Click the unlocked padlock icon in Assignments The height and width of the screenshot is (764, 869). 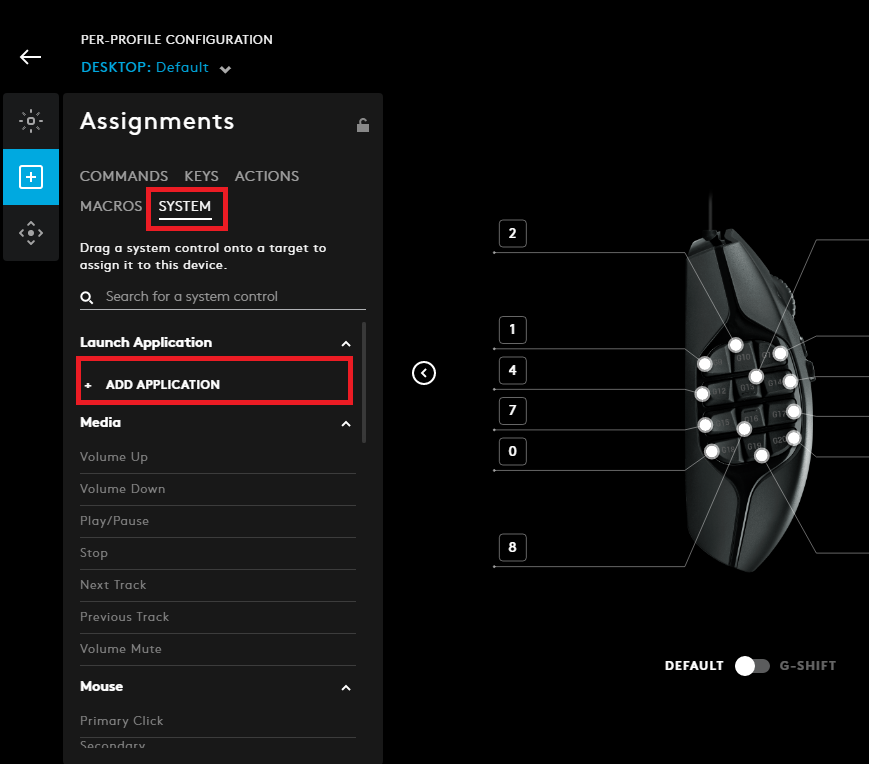tap(363, 125)
